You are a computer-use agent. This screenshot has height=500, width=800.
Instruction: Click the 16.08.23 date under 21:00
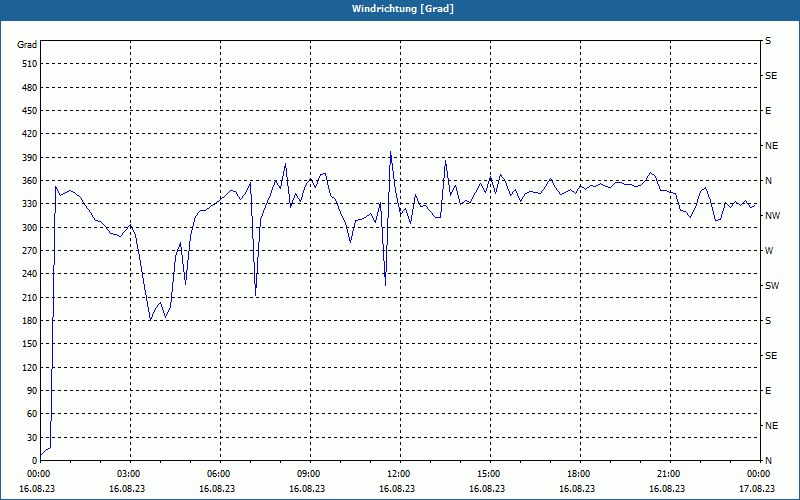pyautogui.click(x=667, y=489)
